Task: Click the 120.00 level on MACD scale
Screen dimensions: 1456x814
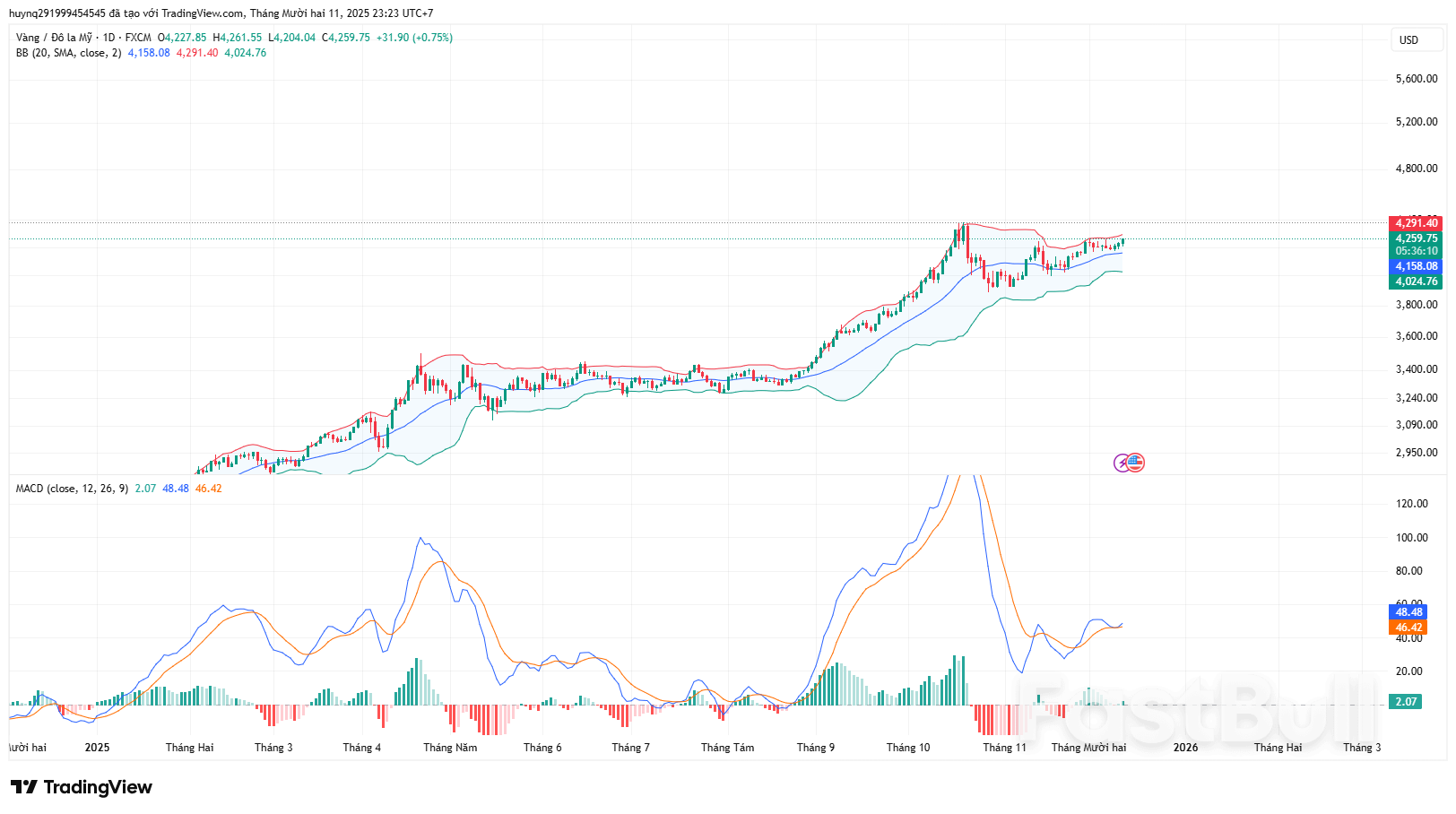Action: pyautogui.click(x=1411, y=504)
